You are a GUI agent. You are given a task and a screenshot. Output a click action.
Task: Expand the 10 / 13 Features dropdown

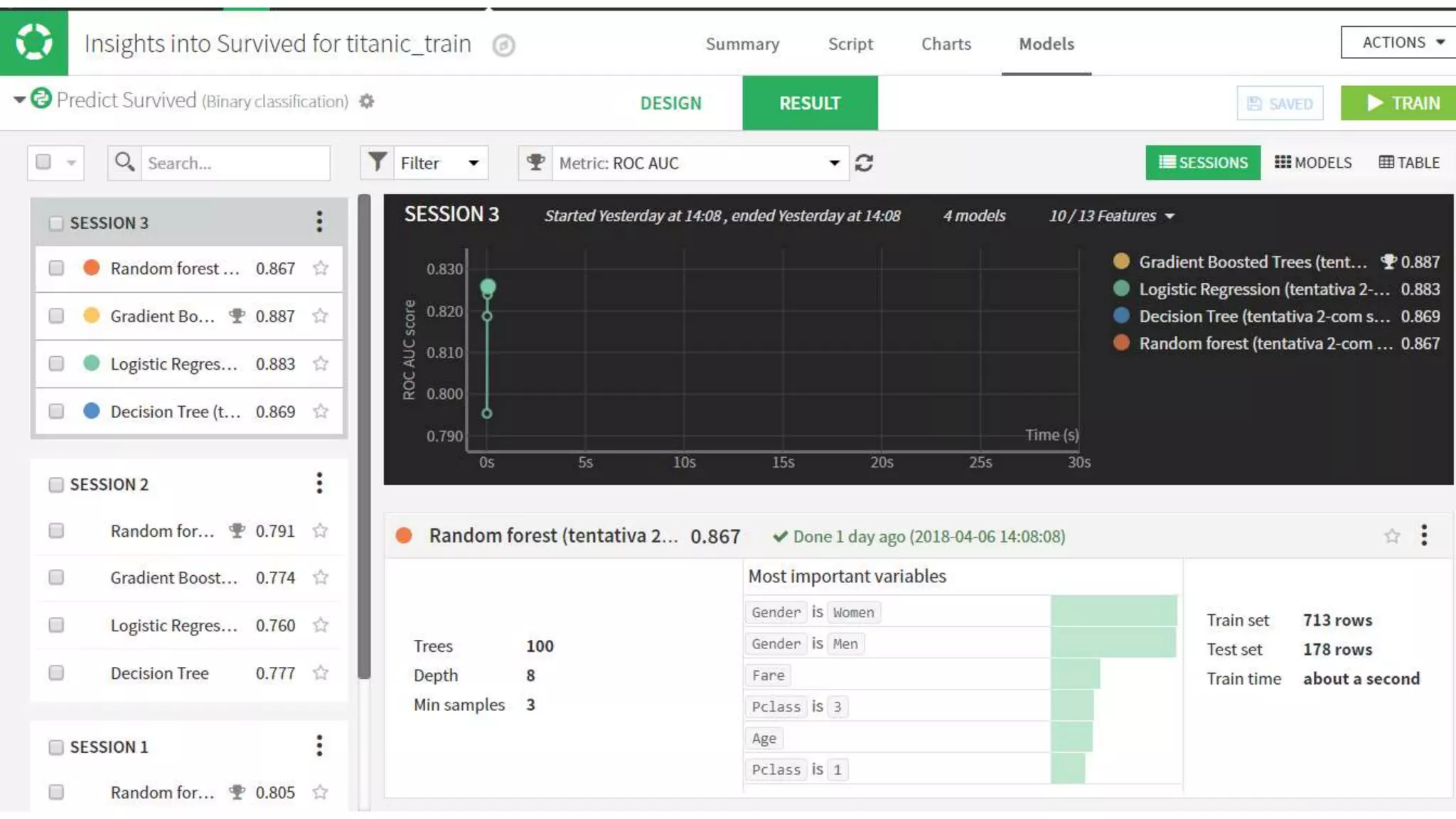tap(1110, 215)
